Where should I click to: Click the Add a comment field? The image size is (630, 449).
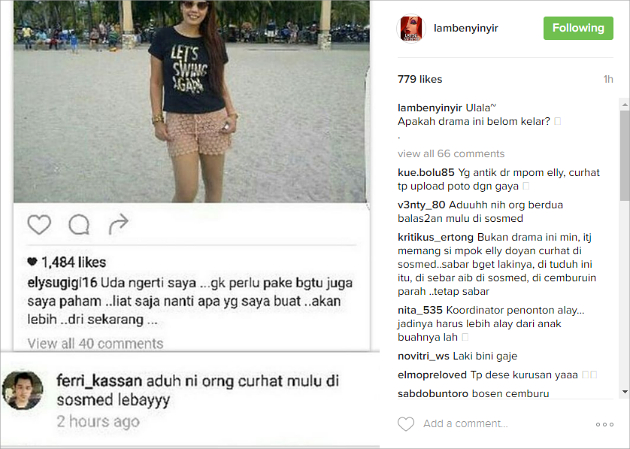pos(466,424)
